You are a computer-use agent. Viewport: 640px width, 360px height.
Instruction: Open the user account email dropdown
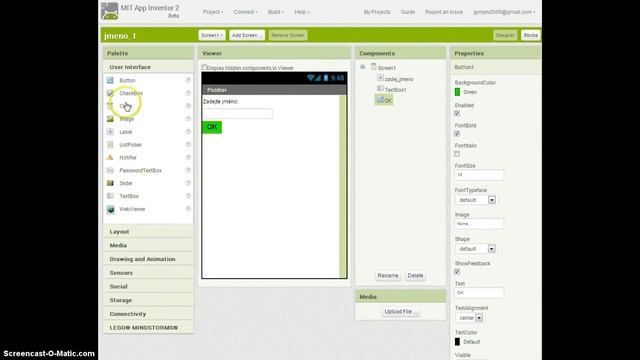click(504, 12)
